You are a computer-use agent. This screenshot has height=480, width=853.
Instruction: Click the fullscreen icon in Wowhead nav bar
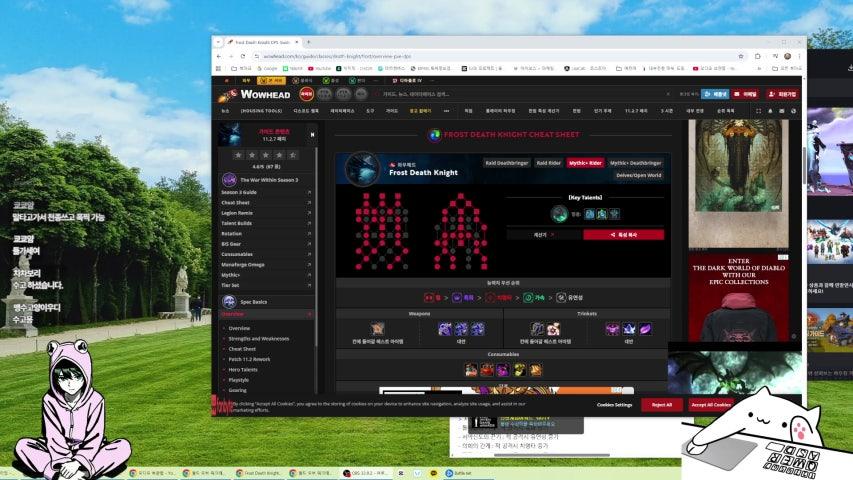coord(758,111)
